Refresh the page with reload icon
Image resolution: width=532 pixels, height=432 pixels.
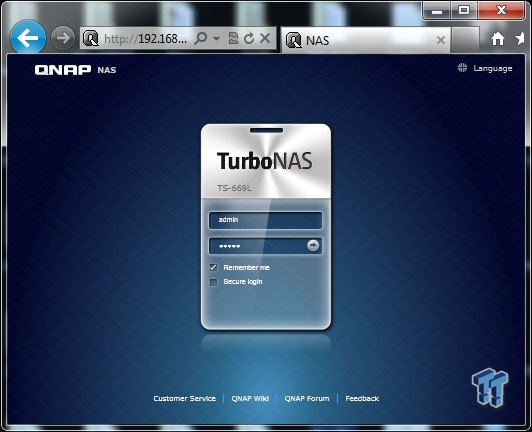click(x=249, y=38)
